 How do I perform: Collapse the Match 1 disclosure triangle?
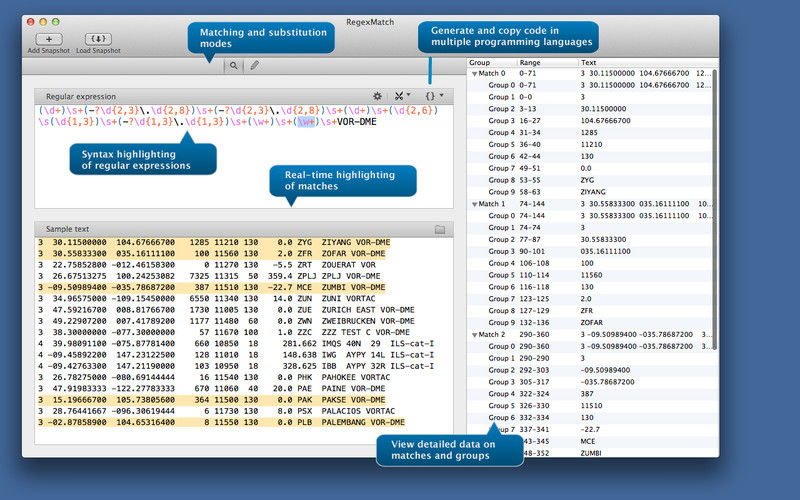pyautogui.click(x=474, y=205)
